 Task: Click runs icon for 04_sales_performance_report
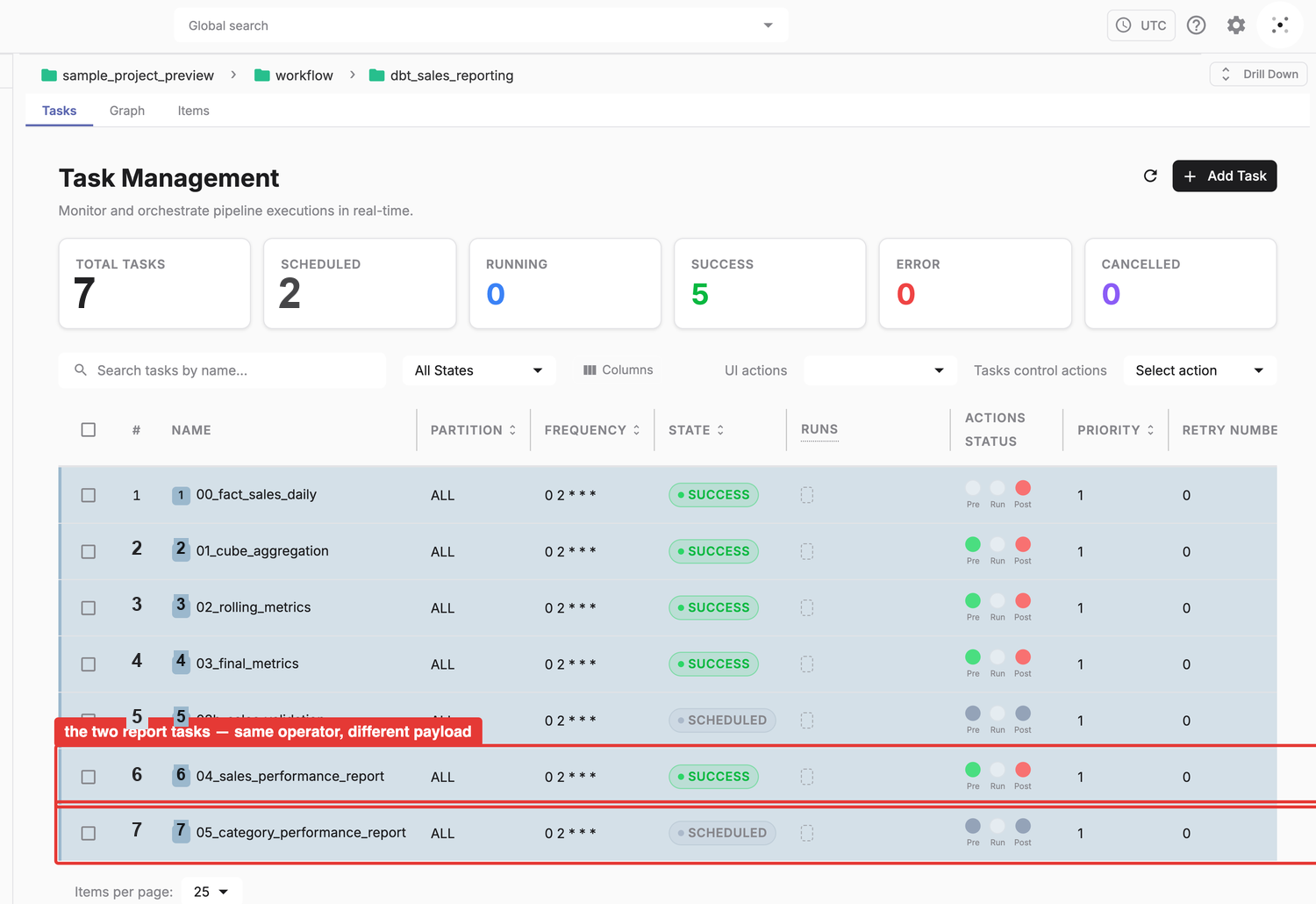coord(807,777)
